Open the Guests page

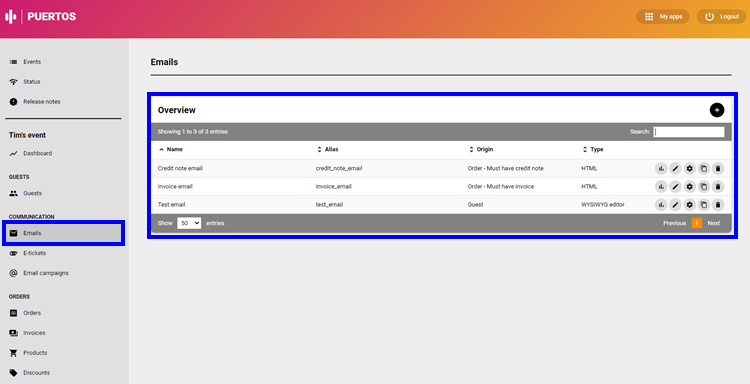[33, 193]
